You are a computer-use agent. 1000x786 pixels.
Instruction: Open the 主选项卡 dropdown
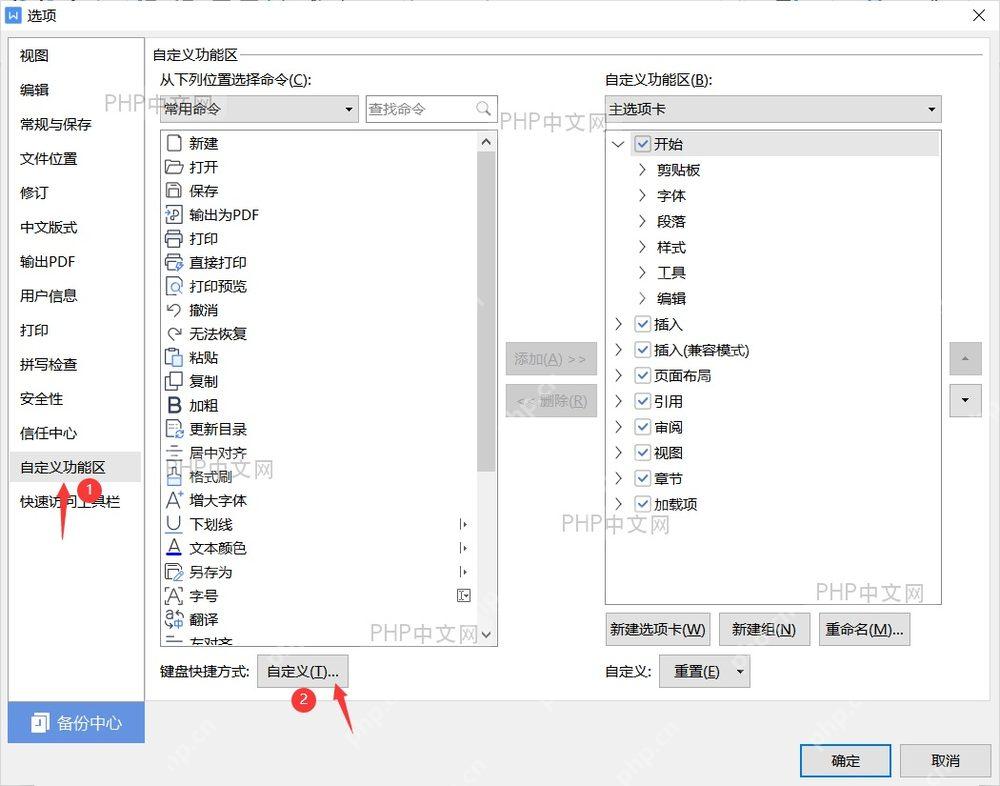[x=773, y=109]
